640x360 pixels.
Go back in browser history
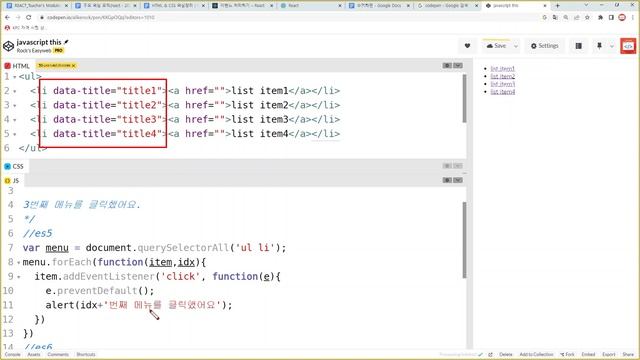point(7,18)
